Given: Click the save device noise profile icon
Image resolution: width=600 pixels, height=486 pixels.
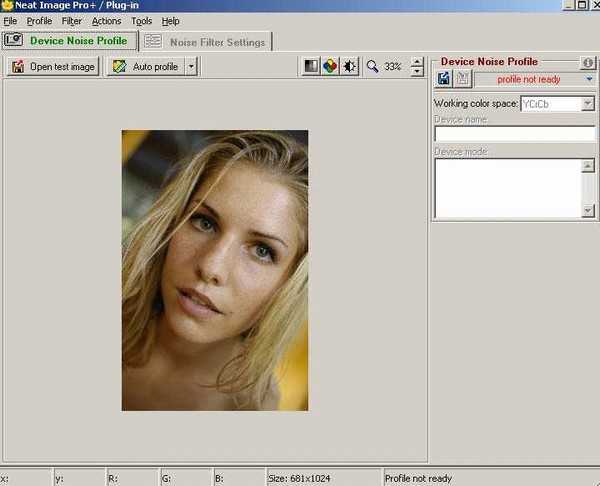Looking at the screenshot, I should click(x=443, y=79).
